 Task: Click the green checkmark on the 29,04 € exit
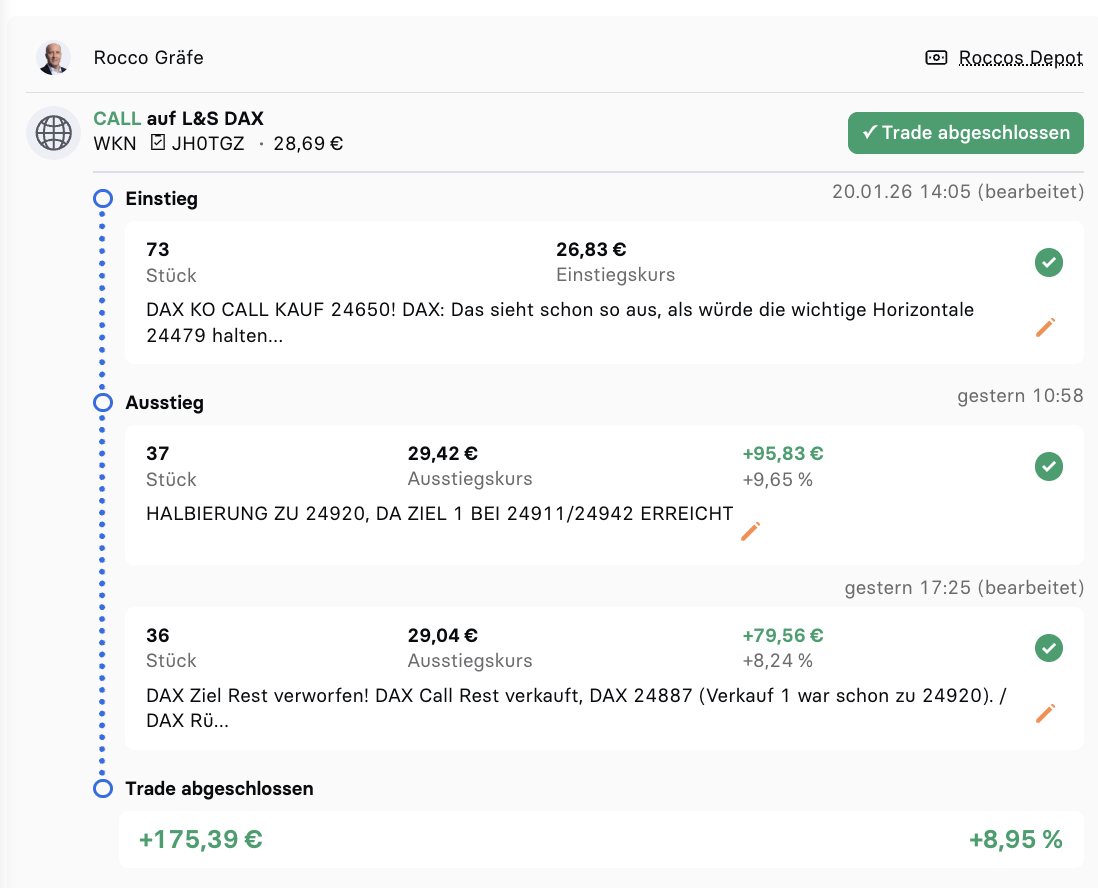point(1048,649)
